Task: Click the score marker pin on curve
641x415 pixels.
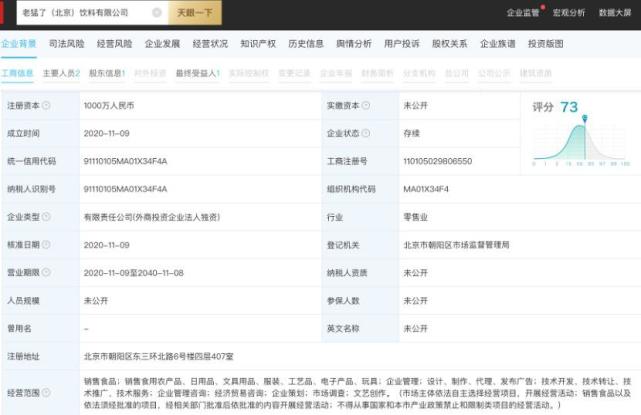Action: click(585, 119)
